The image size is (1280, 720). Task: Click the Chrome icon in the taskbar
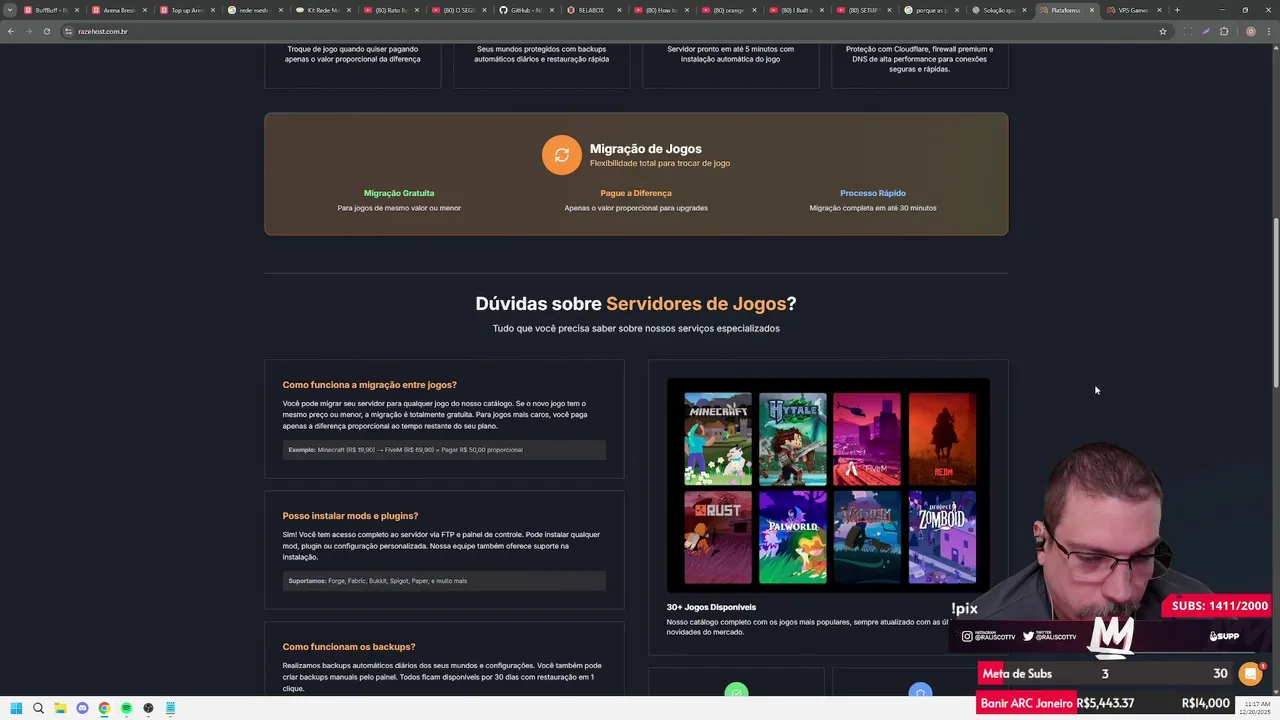click(x=104, y=708)
